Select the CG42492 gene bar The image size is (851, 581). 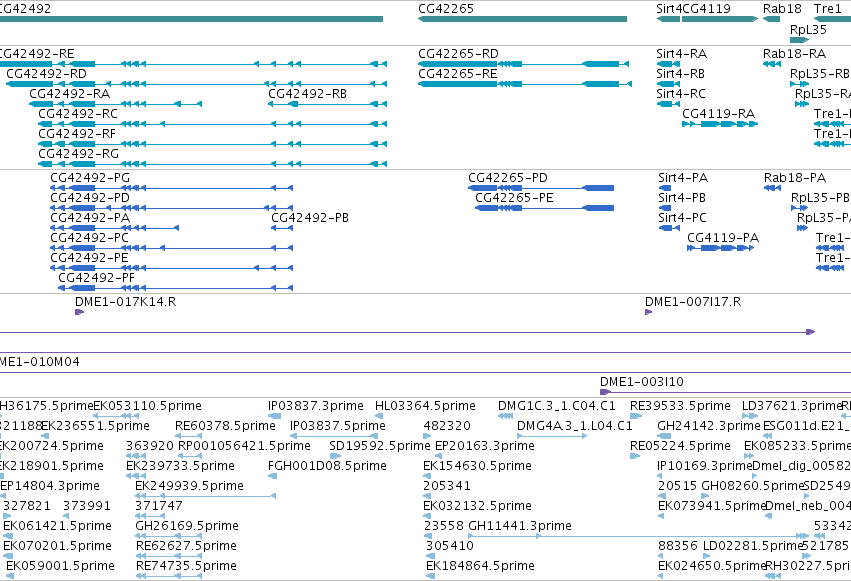click(191, 19)
